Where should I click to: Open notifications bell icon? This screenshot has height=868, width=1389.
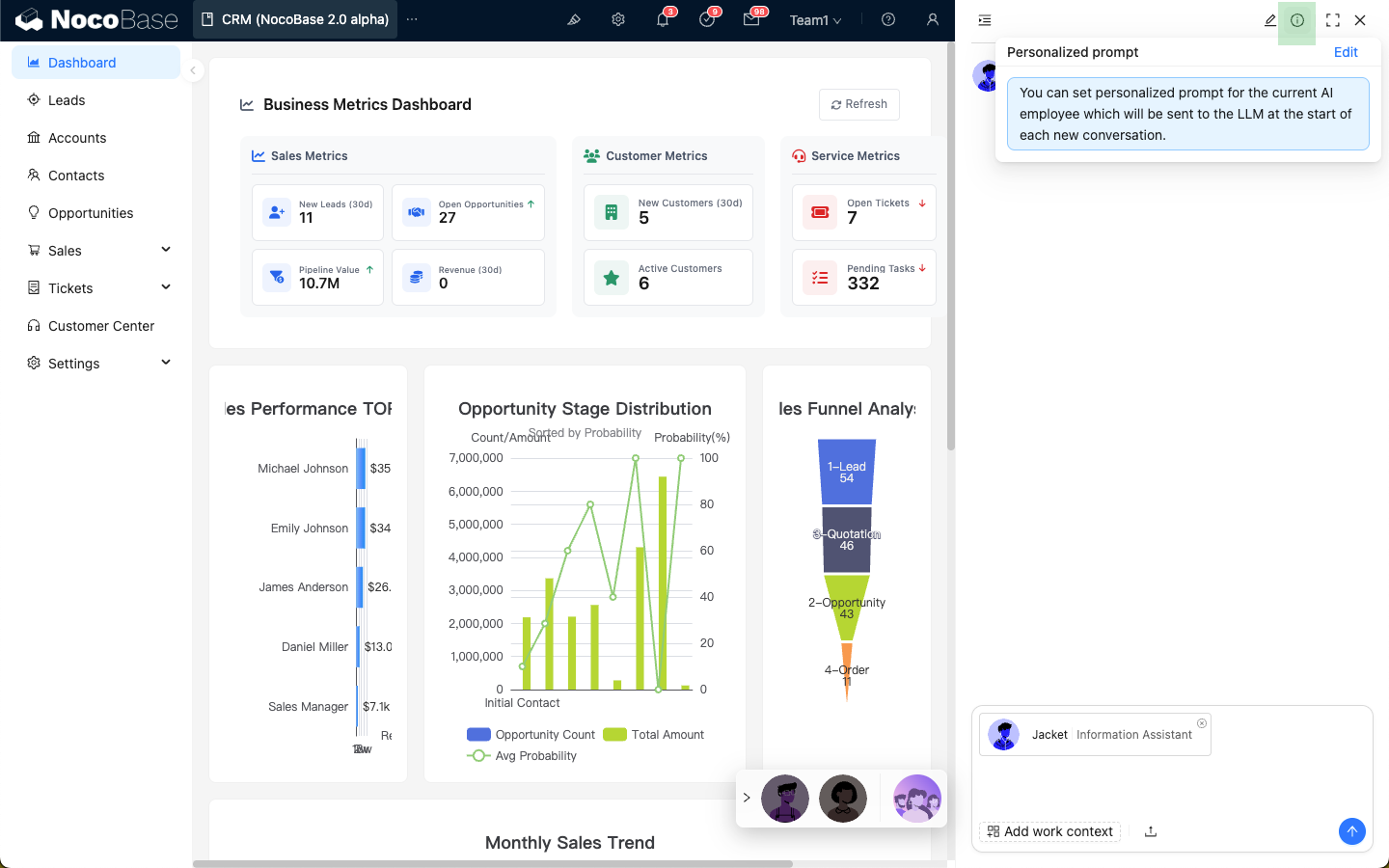(x=663, y=19)
